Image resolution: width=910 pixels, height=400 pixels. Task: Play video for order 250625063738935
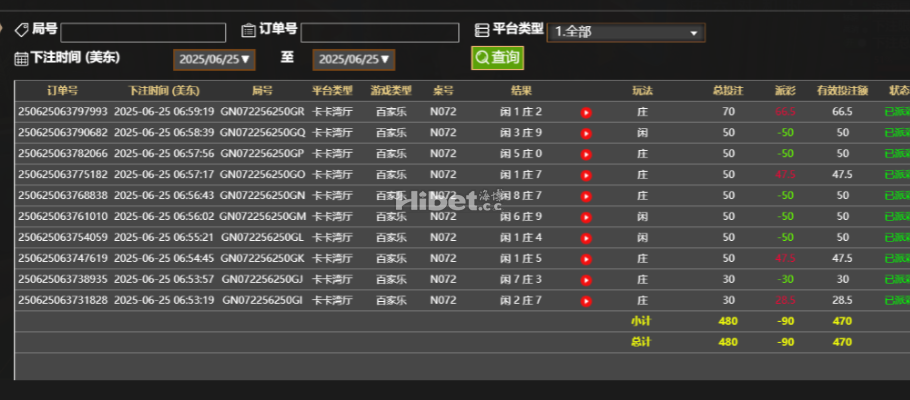point(586,280)
